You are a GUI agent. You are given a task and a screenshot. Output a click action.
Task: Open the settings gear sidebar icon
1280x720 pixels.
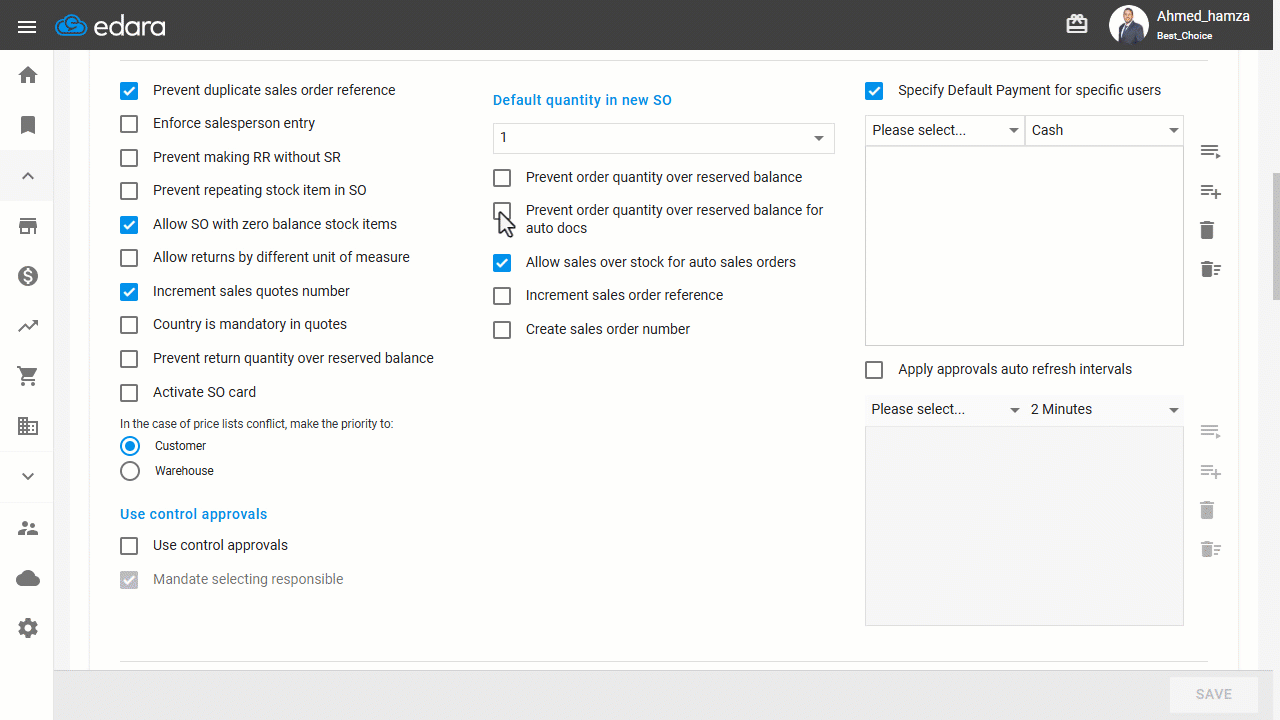tap(28, 628)
